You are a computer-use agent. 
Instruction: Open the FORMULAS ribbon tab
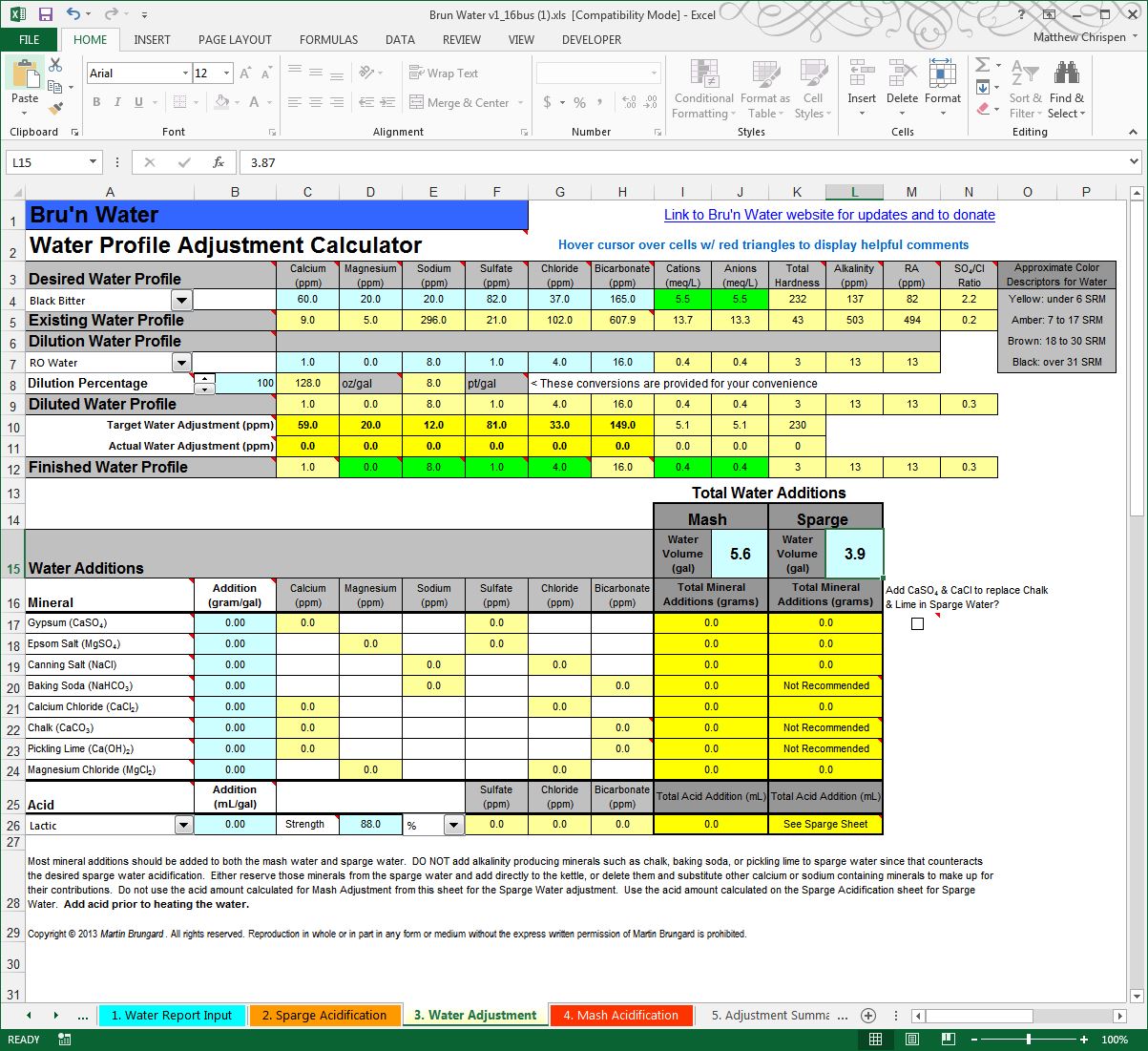pyautogui.click(x=328, y=39)
